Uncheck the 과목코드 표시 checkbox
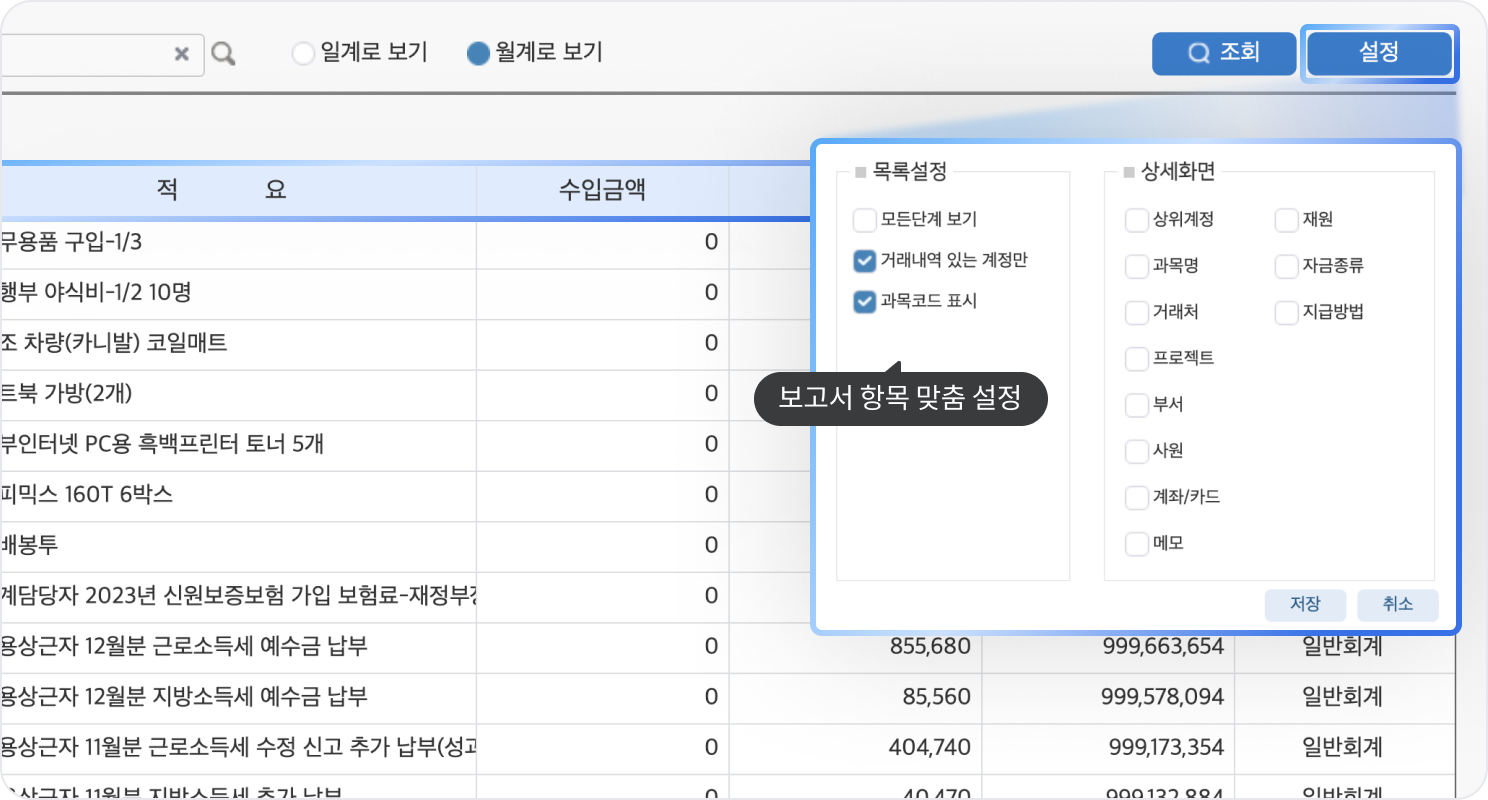This screenshot has width=1488, height=800. pyautogui.click(x=865, y=301)
